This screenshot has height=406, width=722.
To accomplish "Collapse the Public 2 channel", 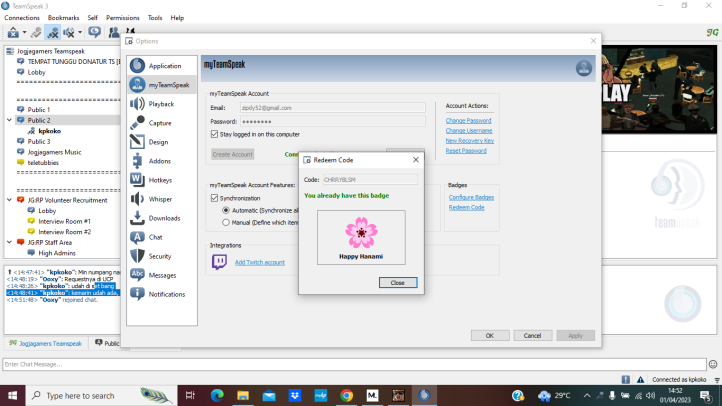I will (x=9, y=120).
